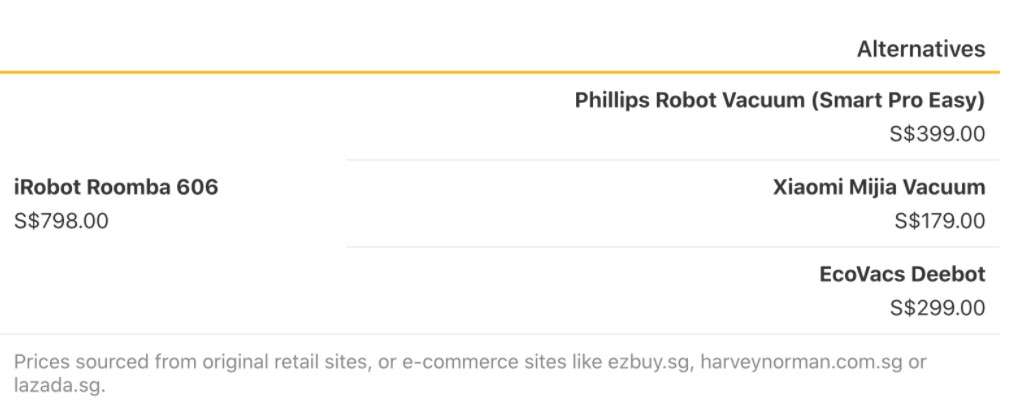This screenshot has height=420, width=1027.
Task: Select the EcoVacs Deebot alternative
Action: coord(902,274)
